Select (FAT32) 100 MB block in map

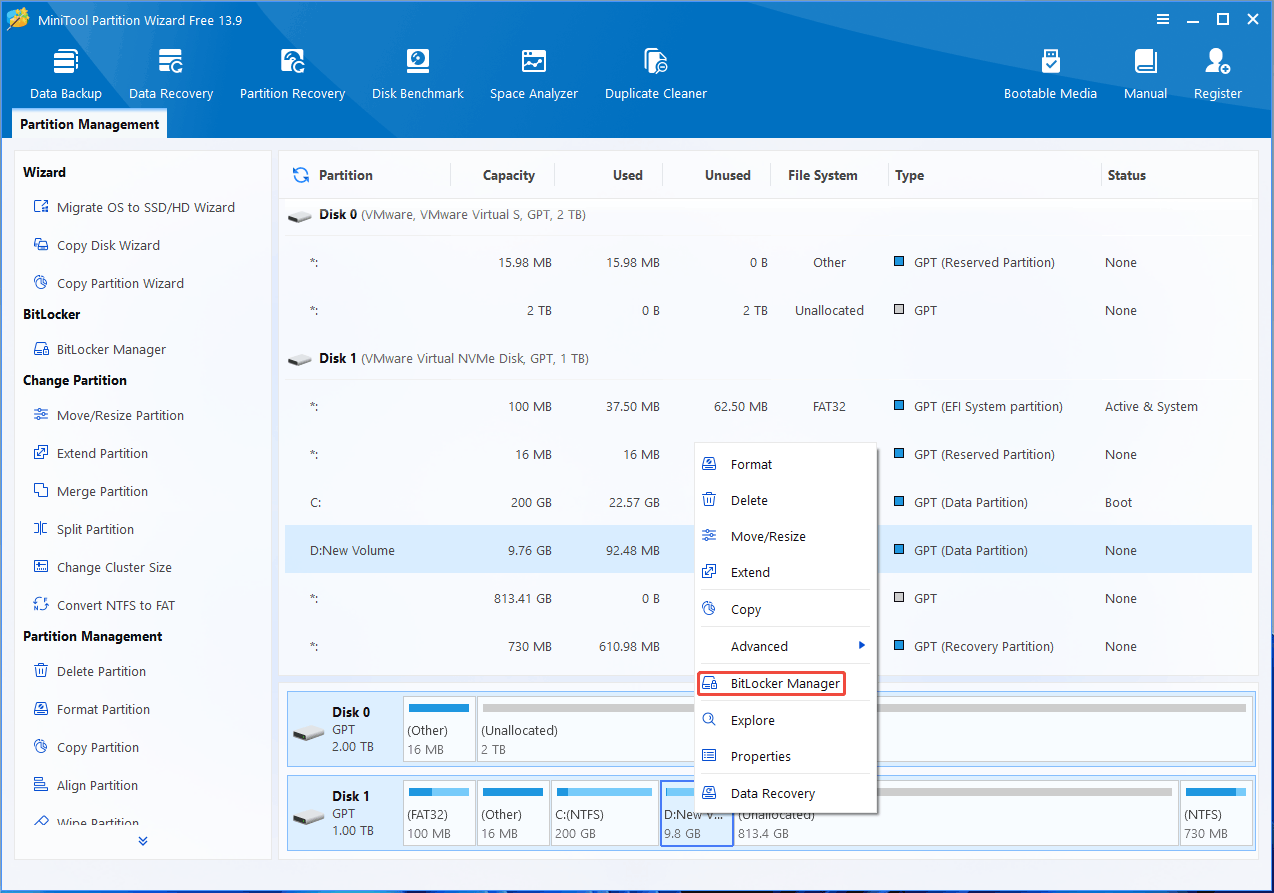pyautogui.click(x=439, y=813)
